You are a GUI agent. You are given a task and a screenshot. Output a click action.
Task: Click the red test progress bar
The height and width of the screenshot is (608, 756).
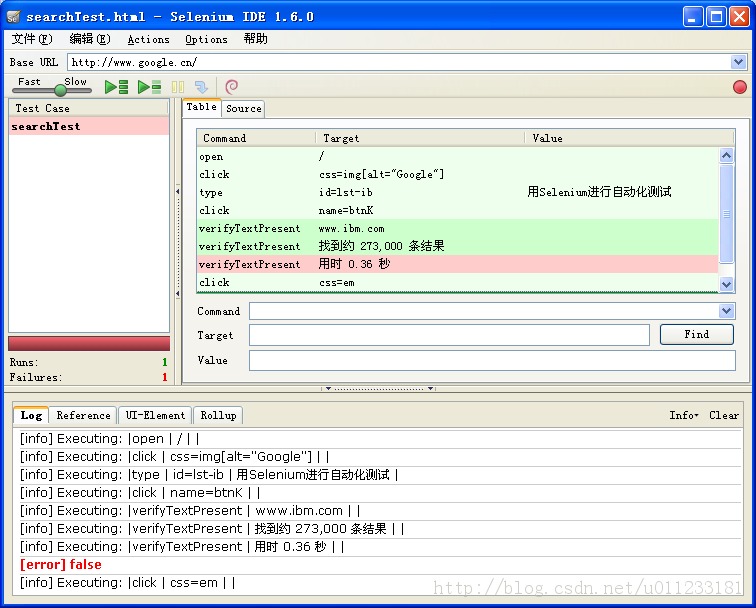click(89, 344)
